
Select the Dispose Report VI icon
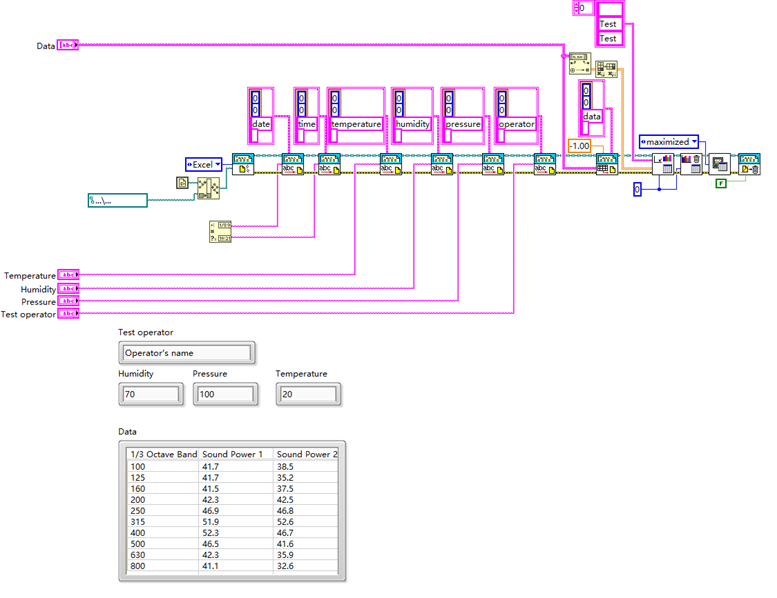pos(749,164)
